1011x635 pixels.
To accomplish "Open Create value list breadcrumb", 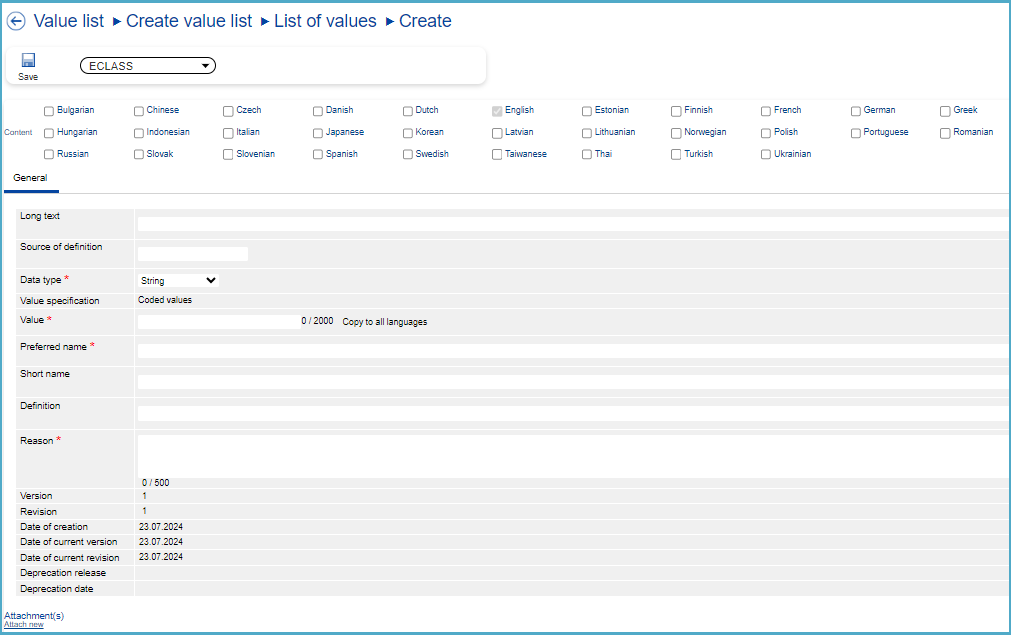I will tap(189, 21).
